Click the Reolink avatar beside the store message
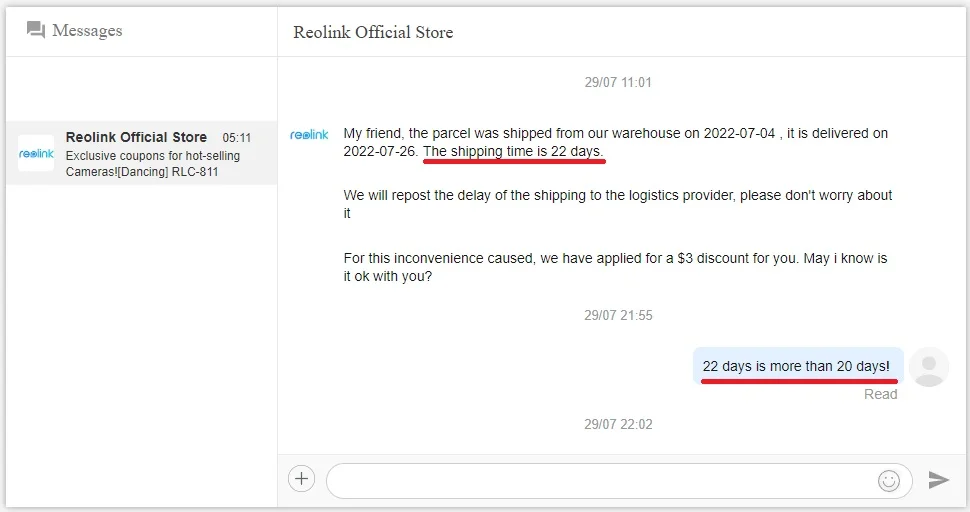The width and height of the screenshot is (970, 512). pos(309,135)
